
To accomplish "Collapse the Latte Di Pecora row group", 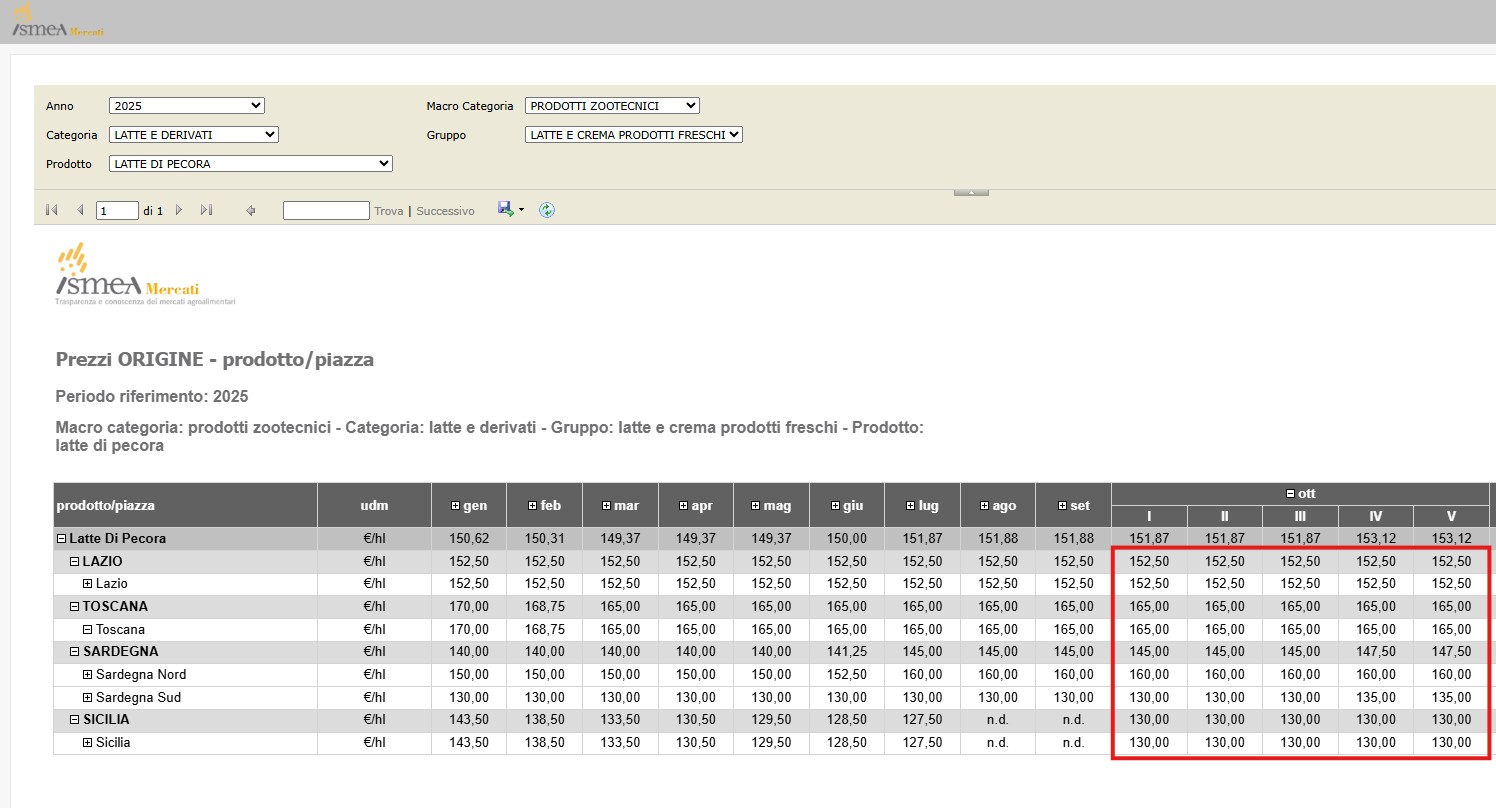I will pyautogui.click(x=62, y=539).
